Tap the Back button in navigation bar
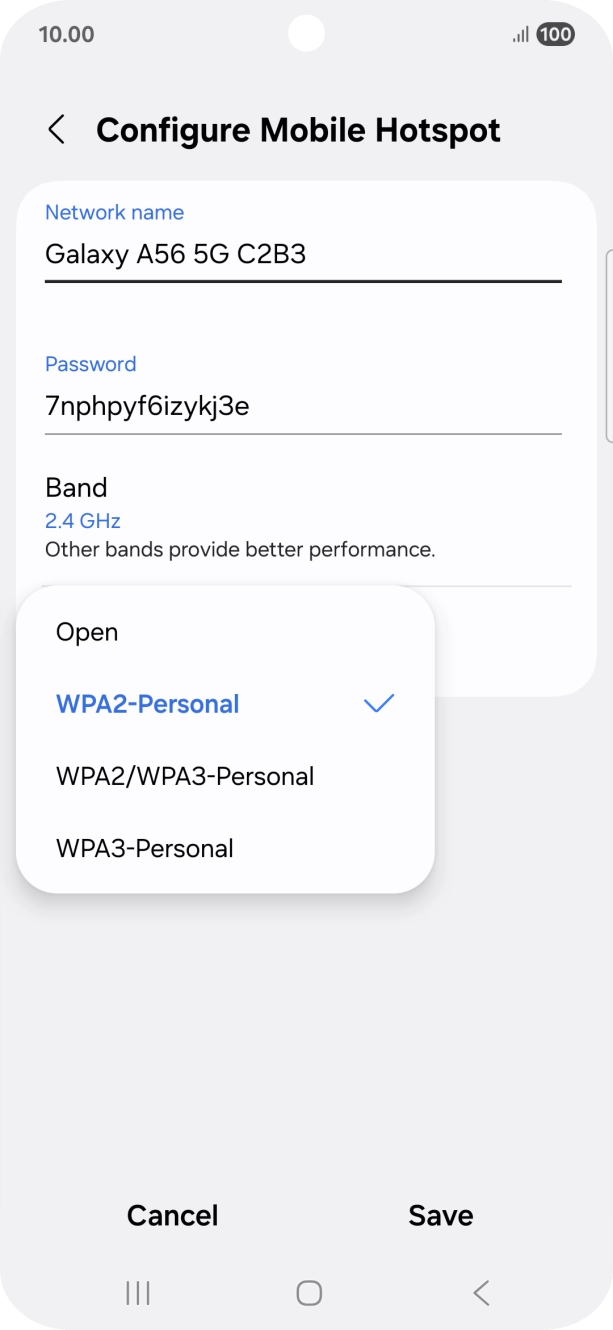The image size is (613, 1330). pos(479,1292)
